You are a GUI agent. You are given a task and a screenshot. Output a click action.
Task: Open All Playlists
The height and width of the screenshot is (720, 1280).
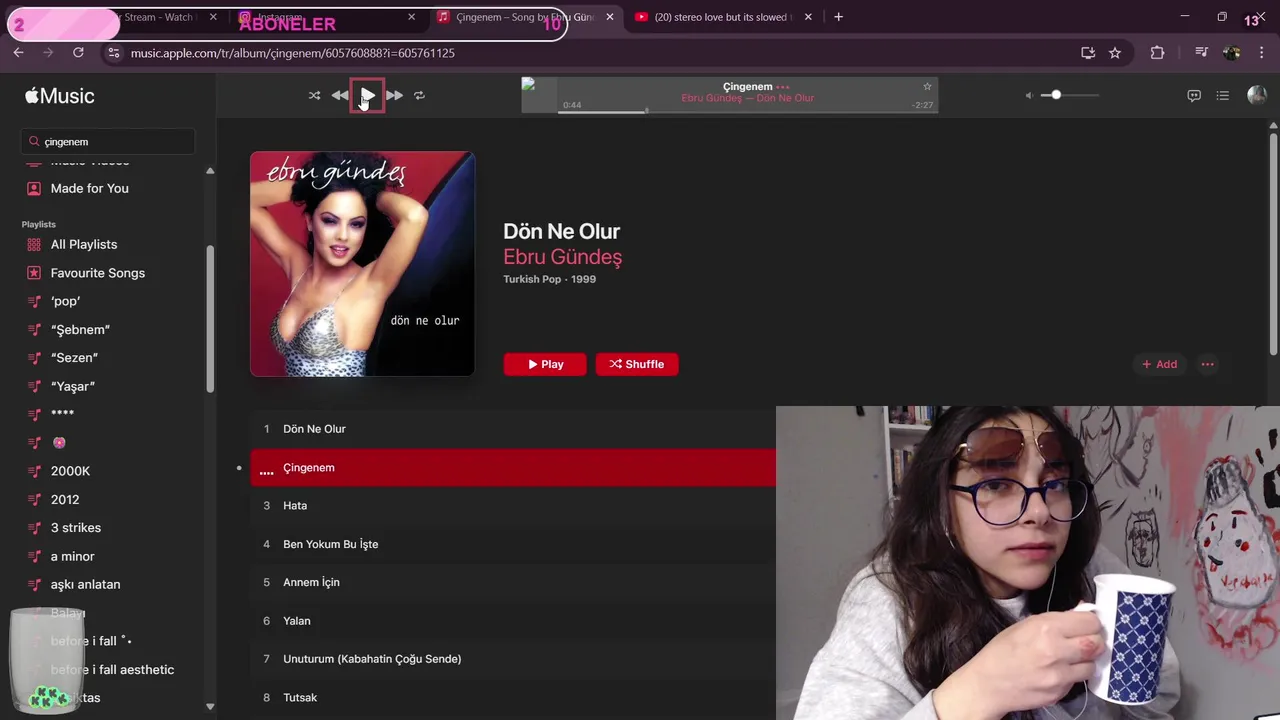click(x=84, y=244)
